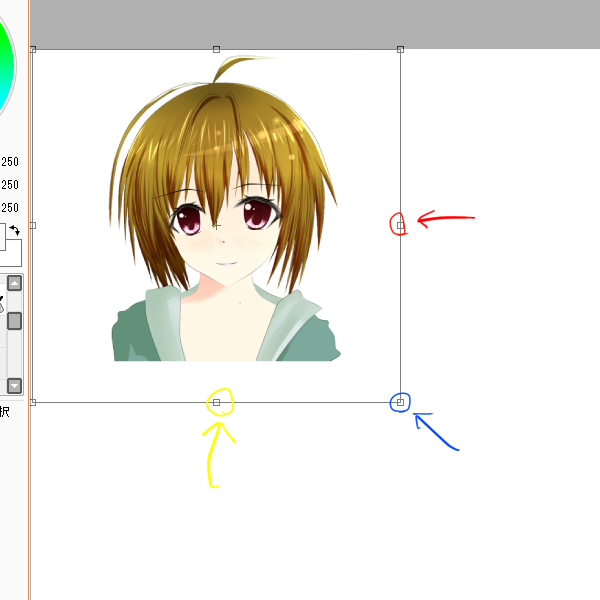
Task: Click the transform center pivot crosshair
Action: coord(217,226)
